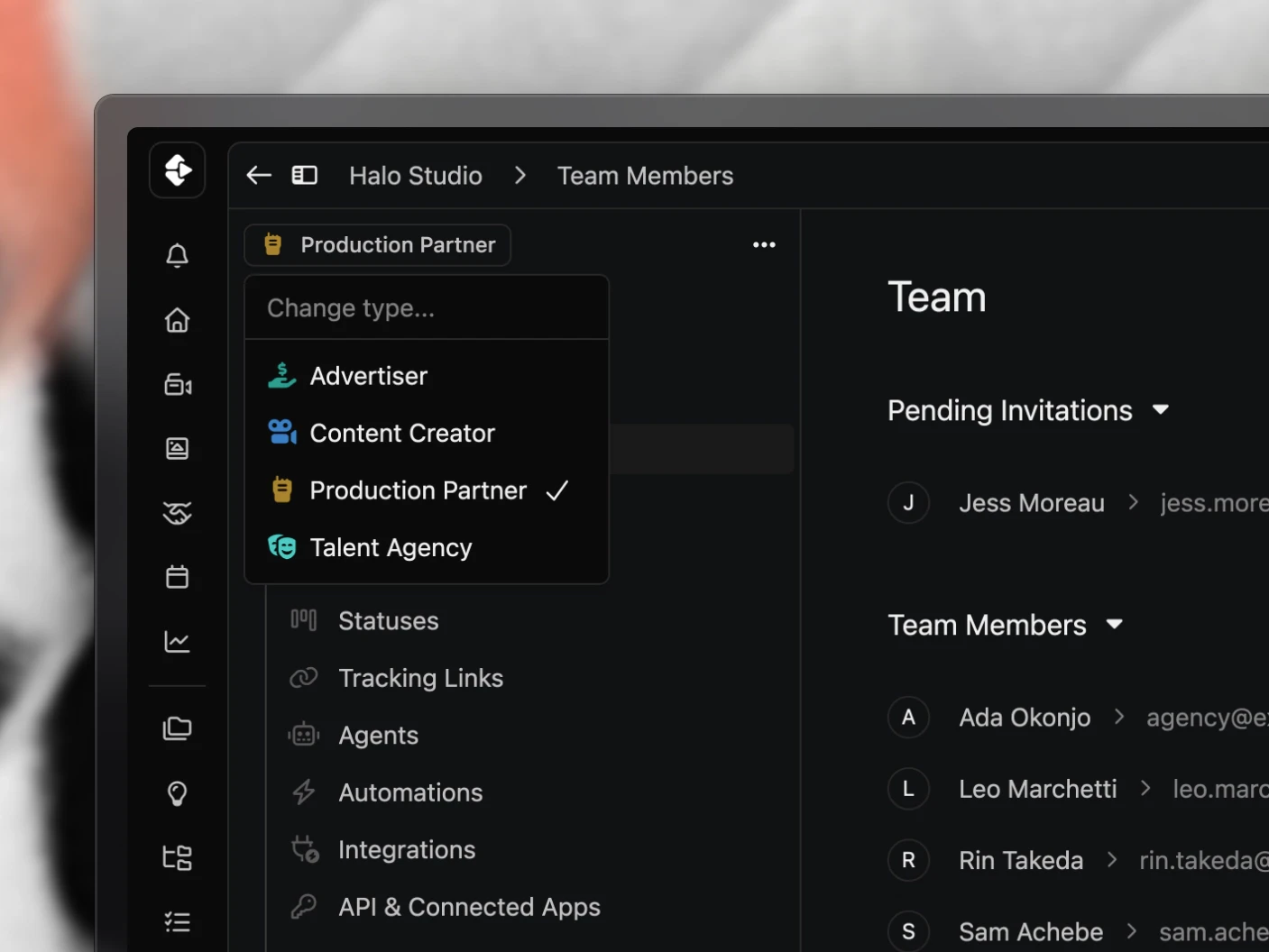Open the analytics chart sidebar icon
This screenshot has width=1269, height=952.
[178, 642]
